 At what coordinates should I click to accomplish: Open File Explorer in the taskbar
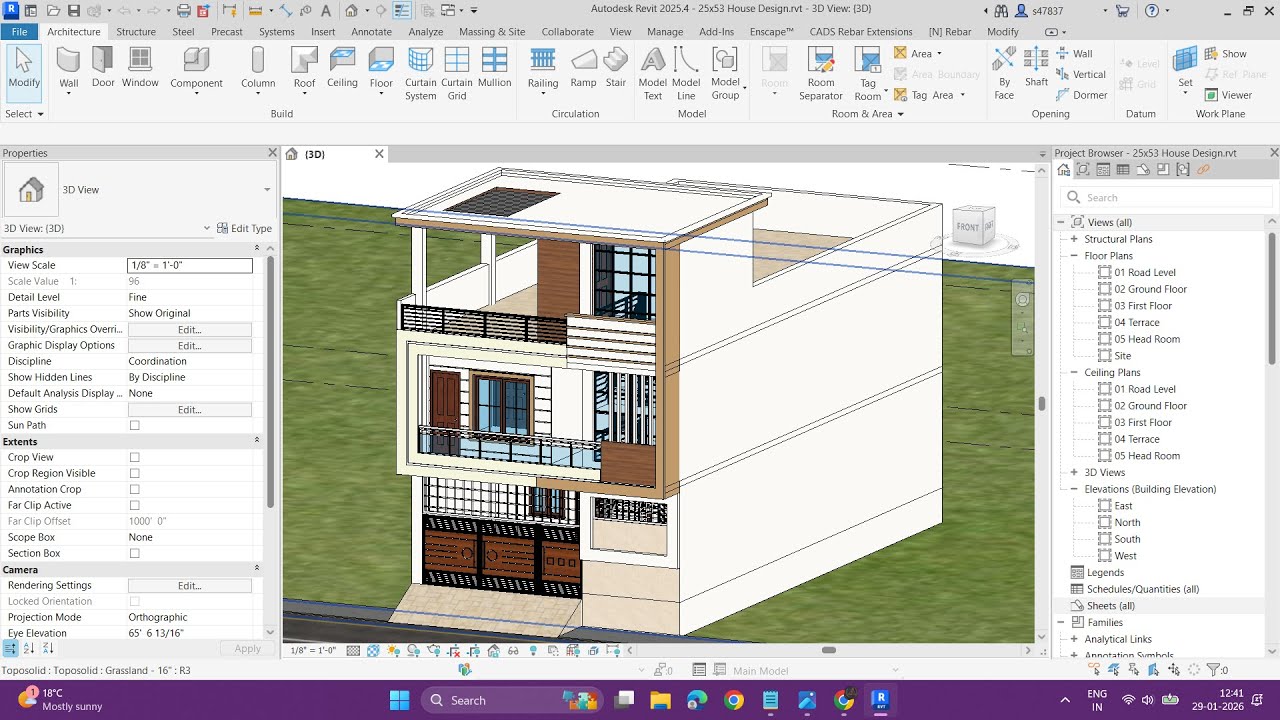coord(659,700)
